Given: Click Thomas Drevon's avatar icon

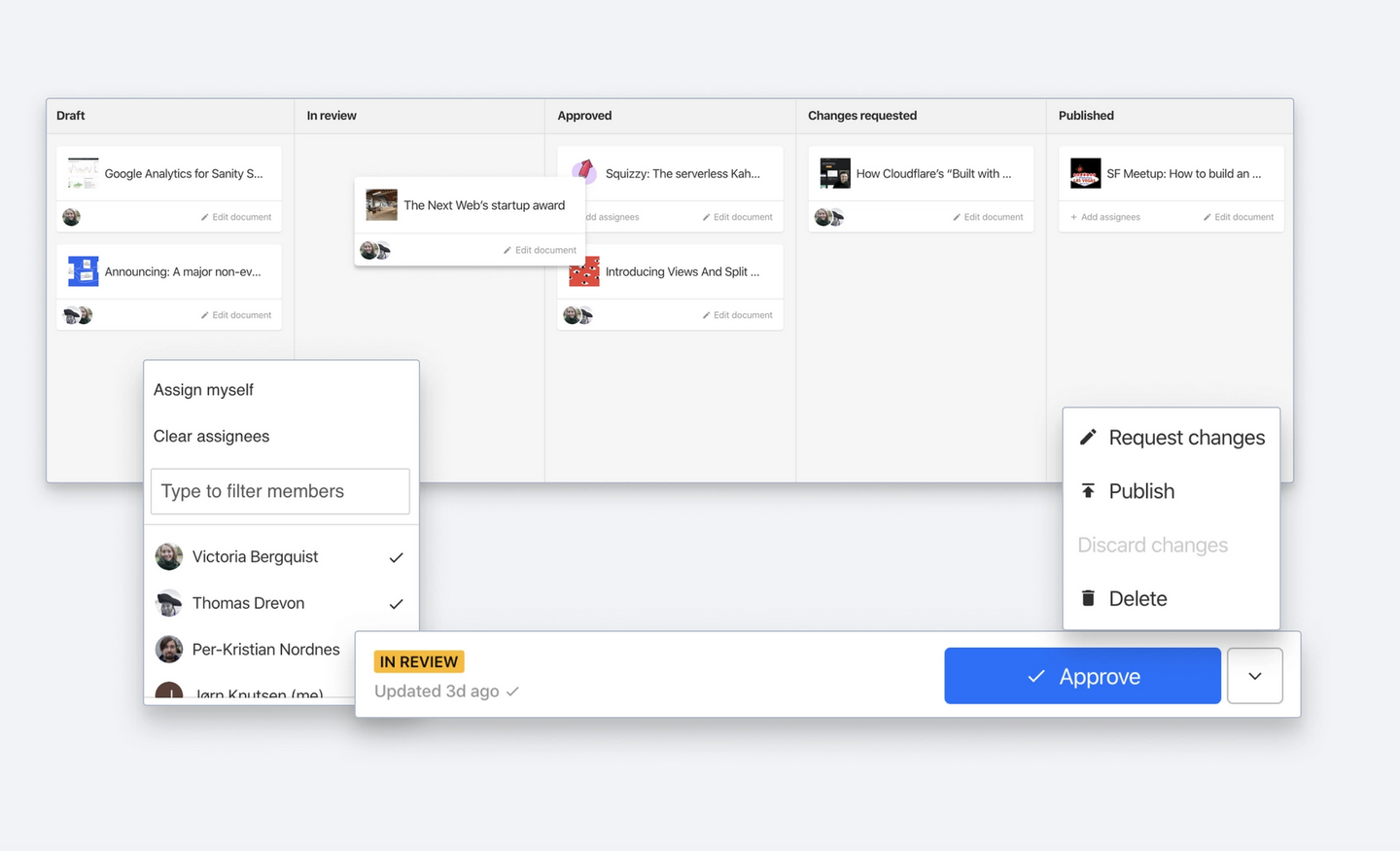Looking at the screenshot, I should (x=169, y=603).
